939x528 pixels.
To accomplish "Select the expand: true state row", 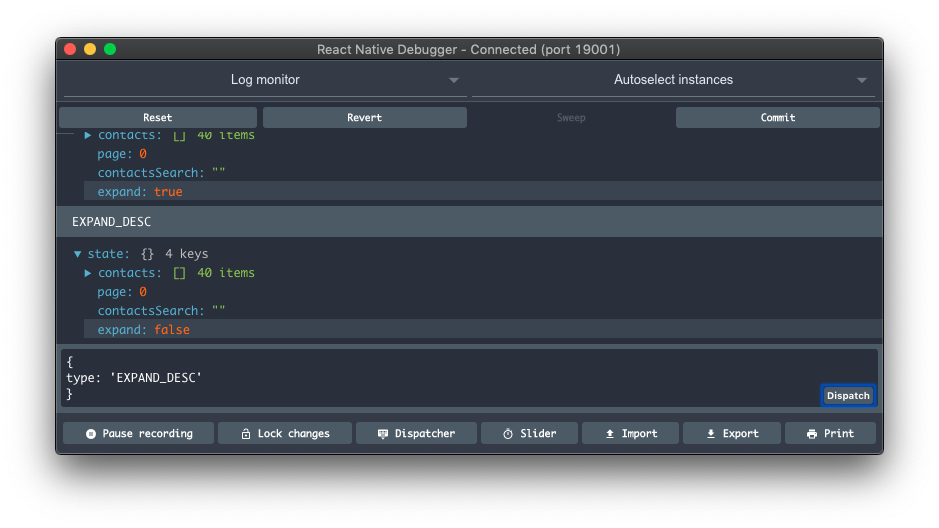I will pos(482,192).
